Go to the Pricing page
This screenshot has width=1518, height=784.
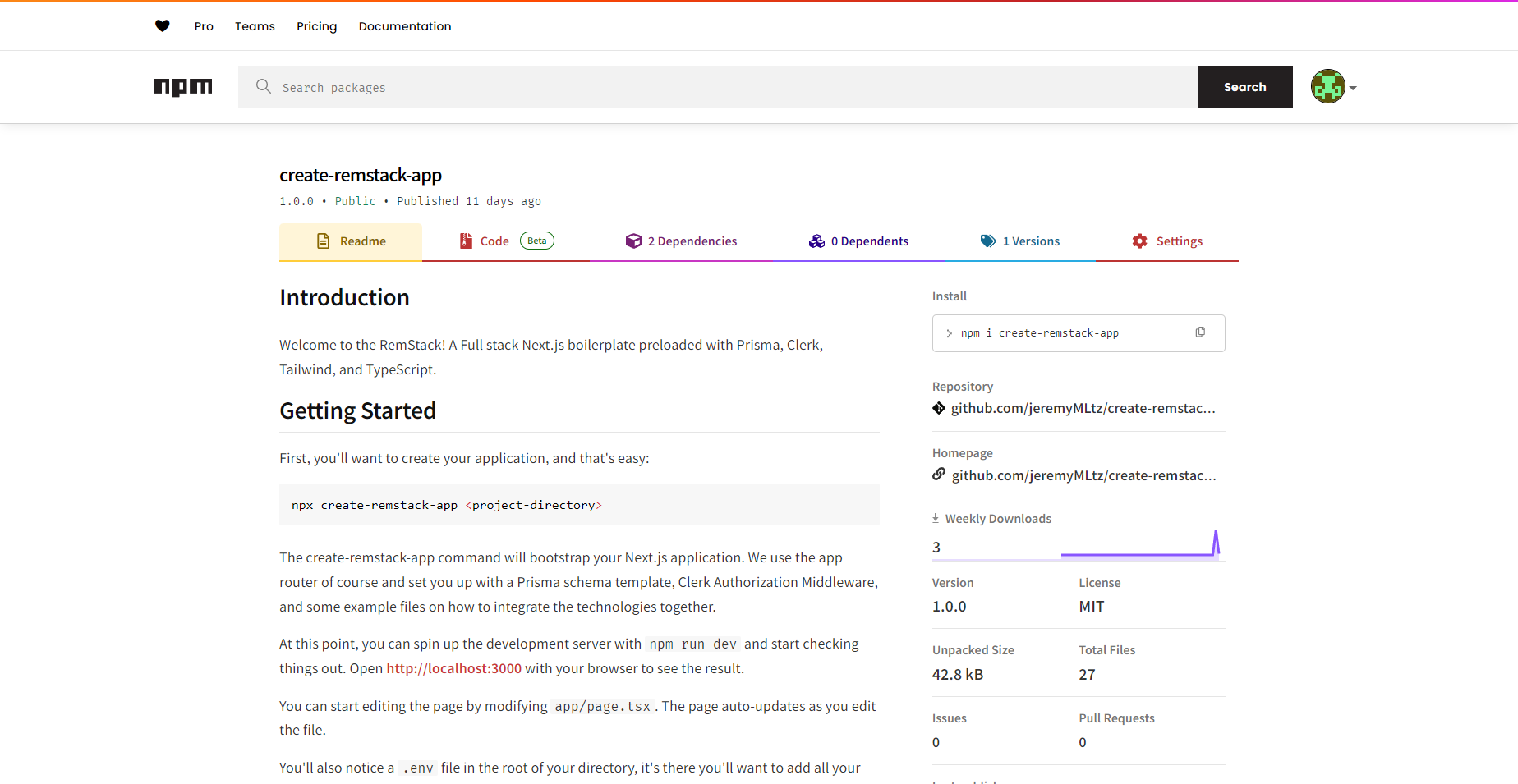click(x=316, y=26)
